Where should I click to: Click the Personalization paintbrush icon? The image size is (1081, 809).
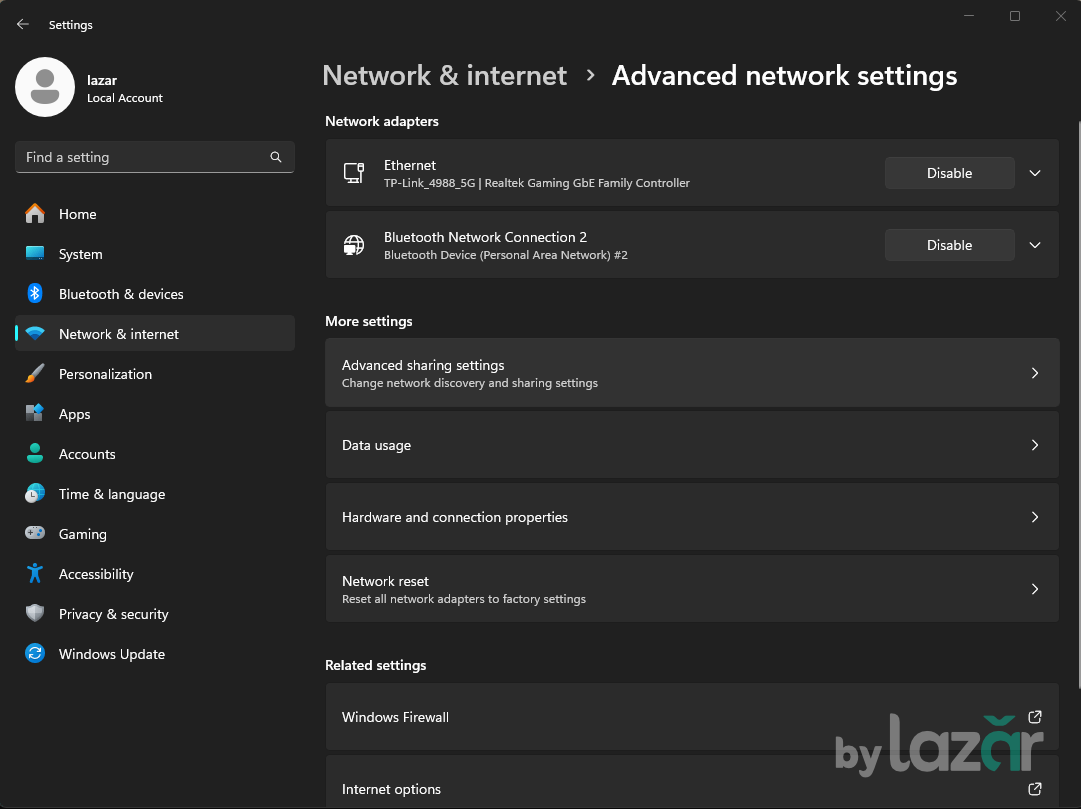pyautogui.click(x=35, y=374)
